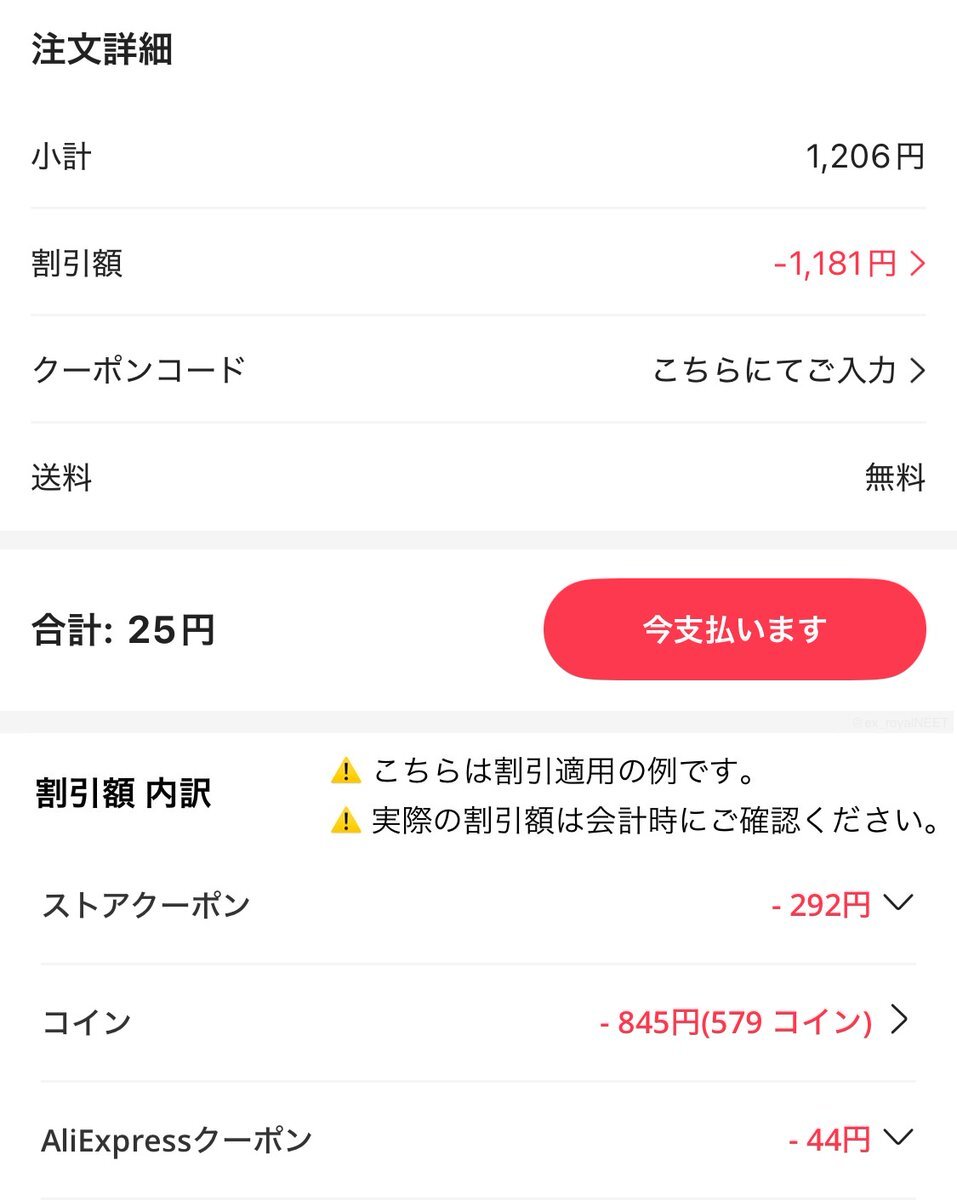
Task: Click the first warning icon beside こちらは割引適用の例です
Action: click(x=345, y=771)
